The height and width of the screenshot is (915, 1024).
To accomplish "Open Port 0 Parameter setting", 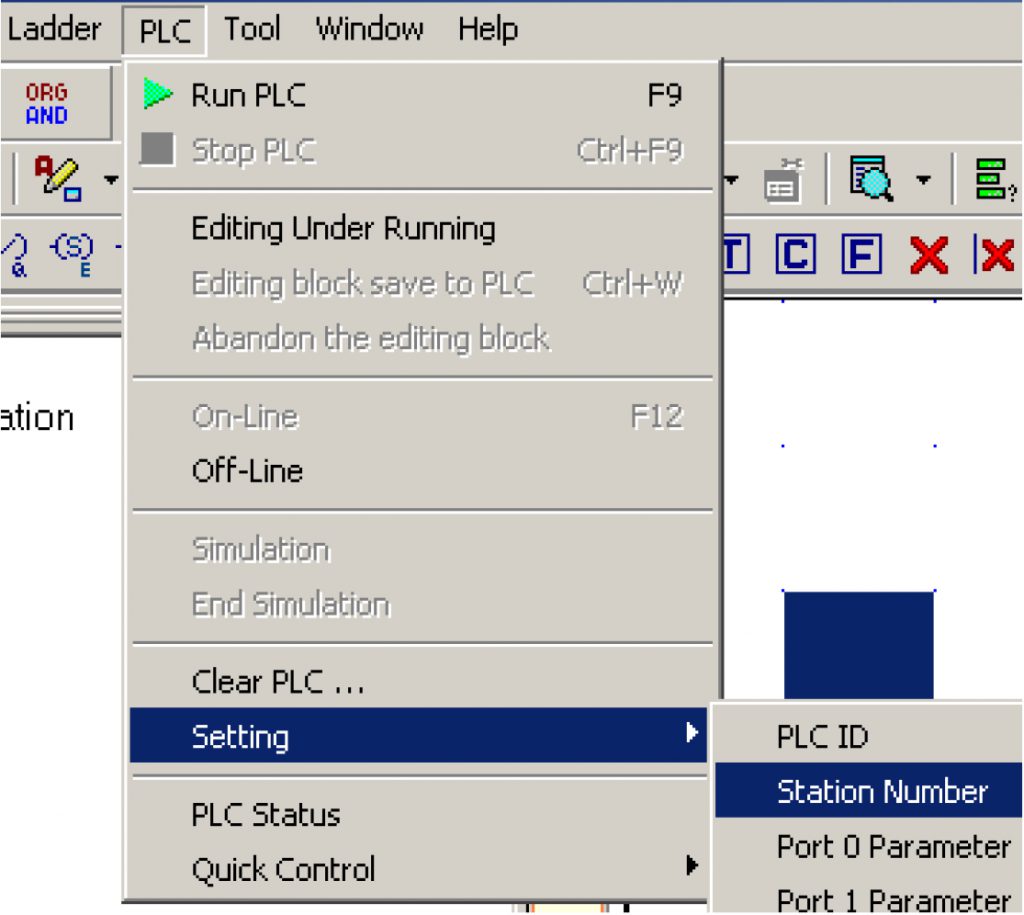I will click(x=869, y=846).
